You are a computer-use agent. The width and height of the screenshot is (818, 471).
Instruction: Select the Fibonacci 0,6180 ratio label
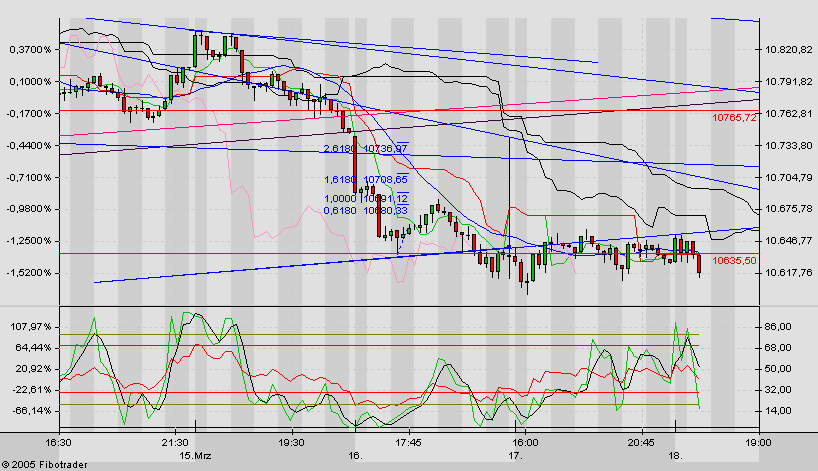pos(340,211)
